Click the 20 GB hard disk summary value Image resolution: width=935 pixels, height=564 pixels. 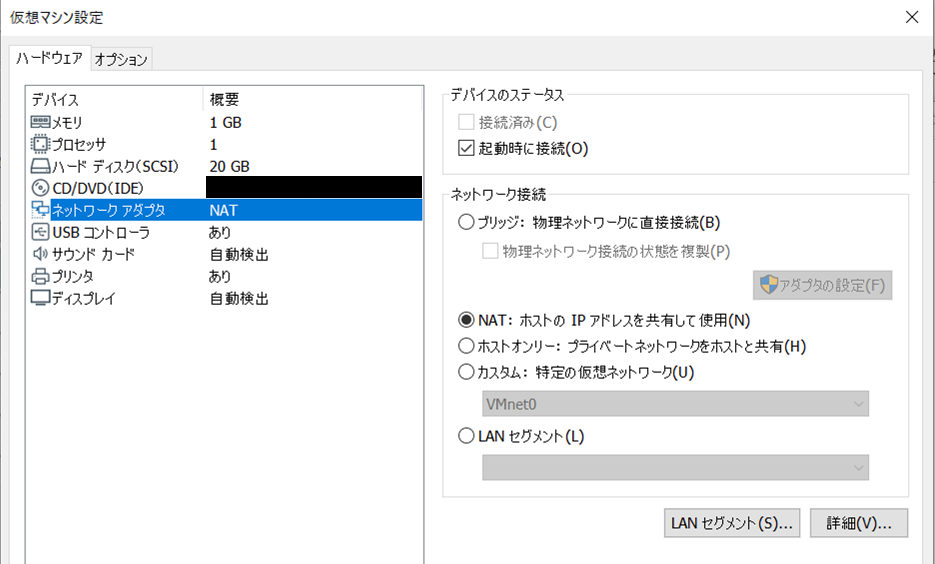click(230, 166)
